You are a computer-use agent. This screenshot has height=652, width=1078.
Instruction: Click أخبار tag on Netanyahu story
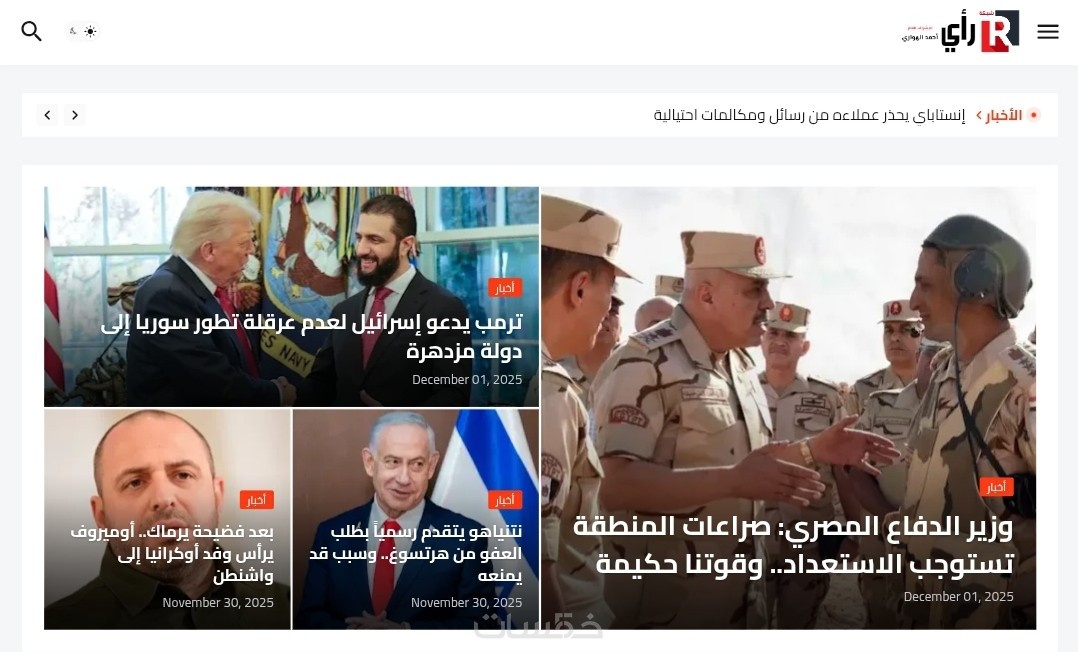[505, 500]
